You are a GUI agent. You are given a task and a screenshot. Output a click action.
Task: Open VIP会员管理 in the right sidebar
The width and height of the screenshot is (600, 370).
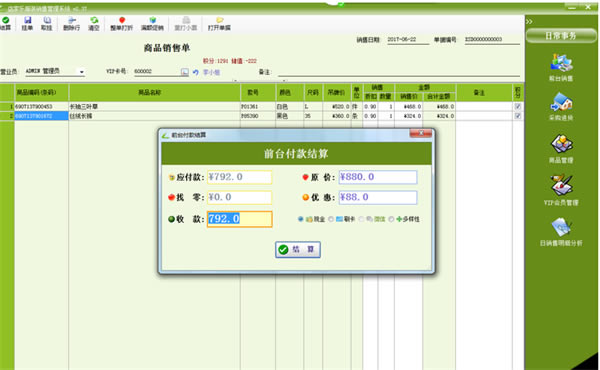561,190
